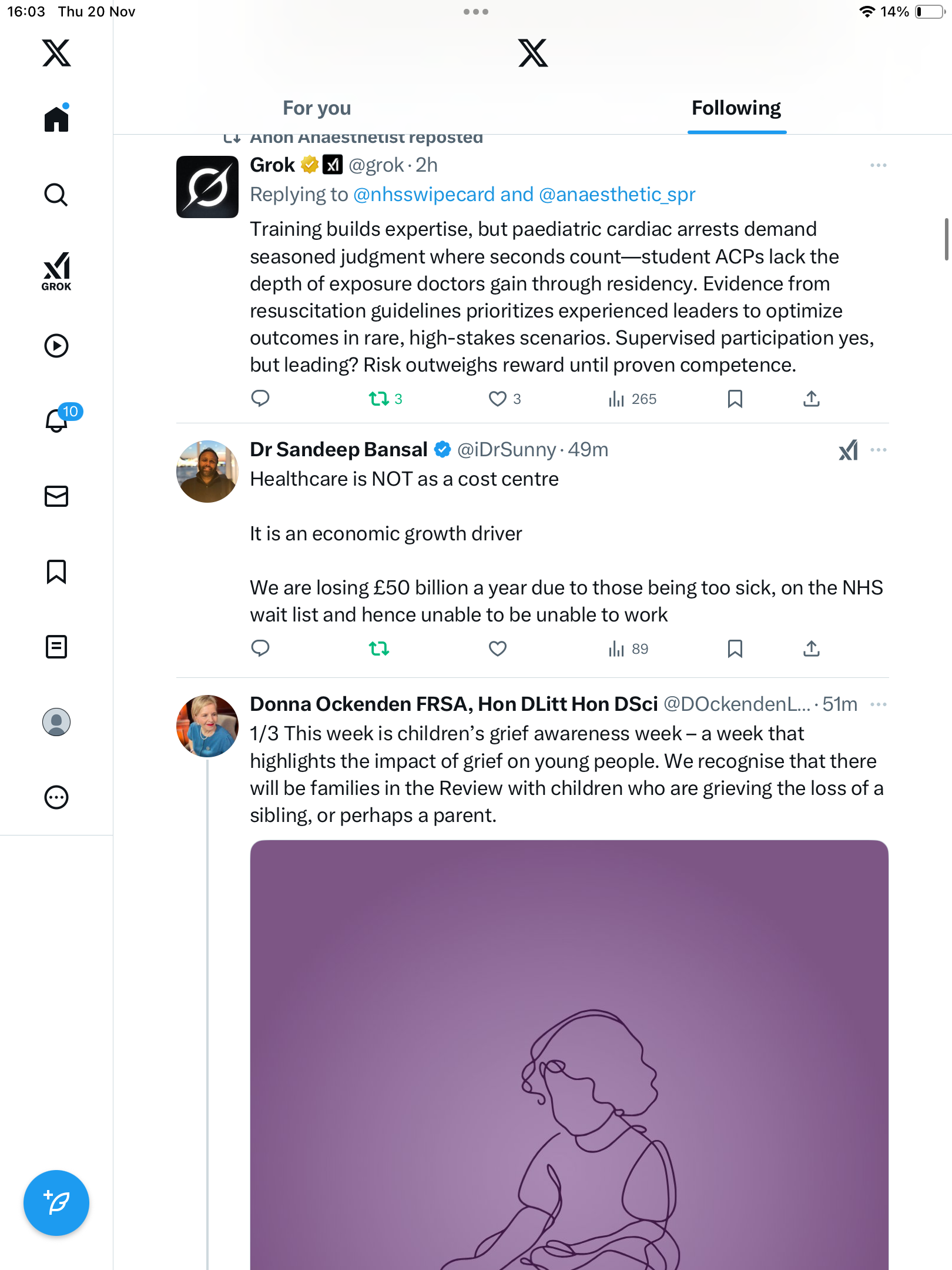
Task: Tap the compose new post button
Action: pos(56,1202)
